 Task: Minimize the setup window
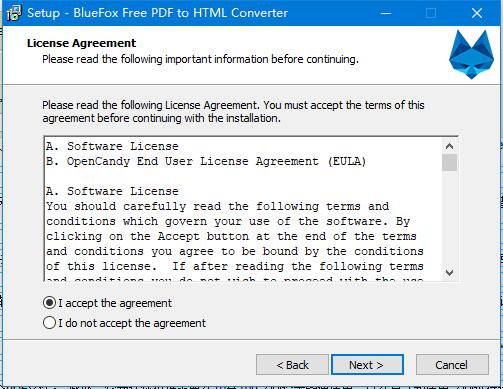coord(386,13)
